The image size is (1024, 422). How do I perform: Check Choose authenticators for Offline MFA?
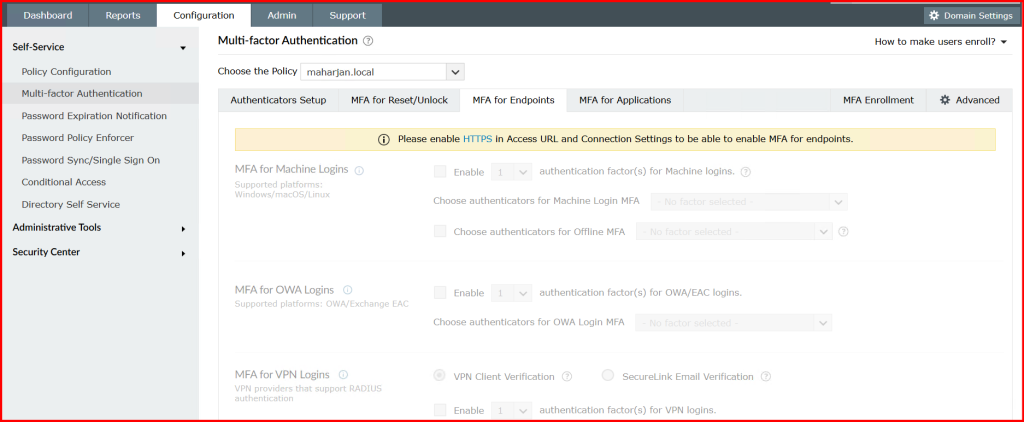440,231
